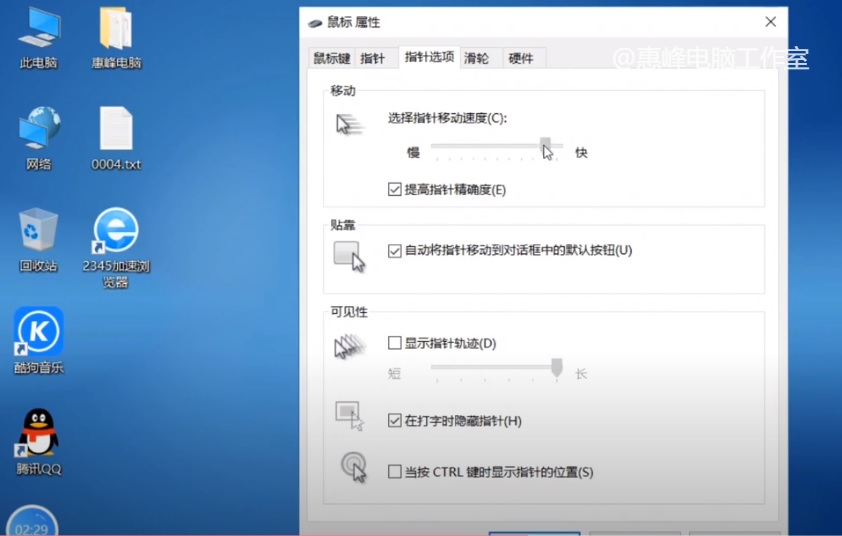The image size is (842, 536).
Task: Click the pointer trails illustration icon
Action: coord(350,346)
